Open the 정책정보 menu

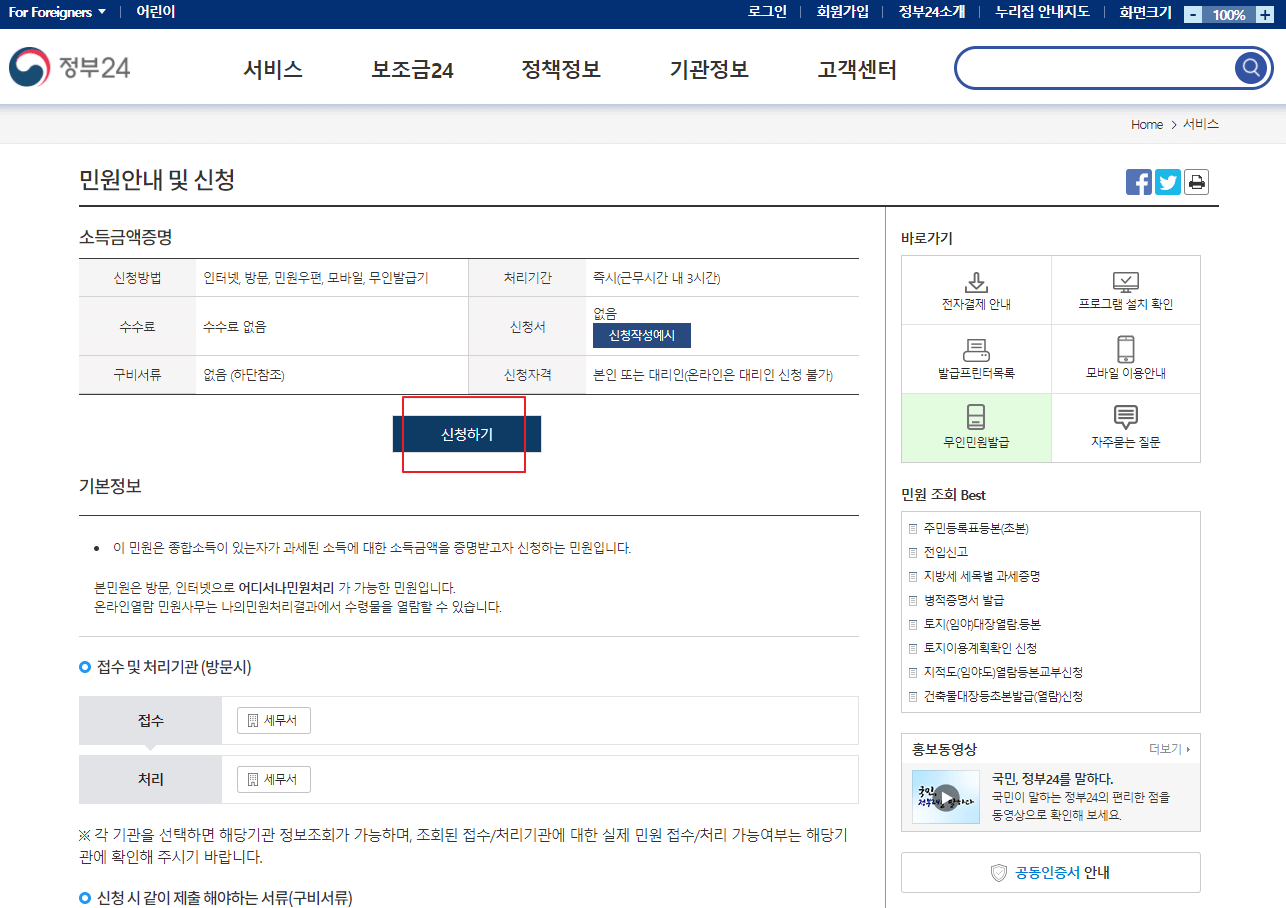tap(561, 69)
